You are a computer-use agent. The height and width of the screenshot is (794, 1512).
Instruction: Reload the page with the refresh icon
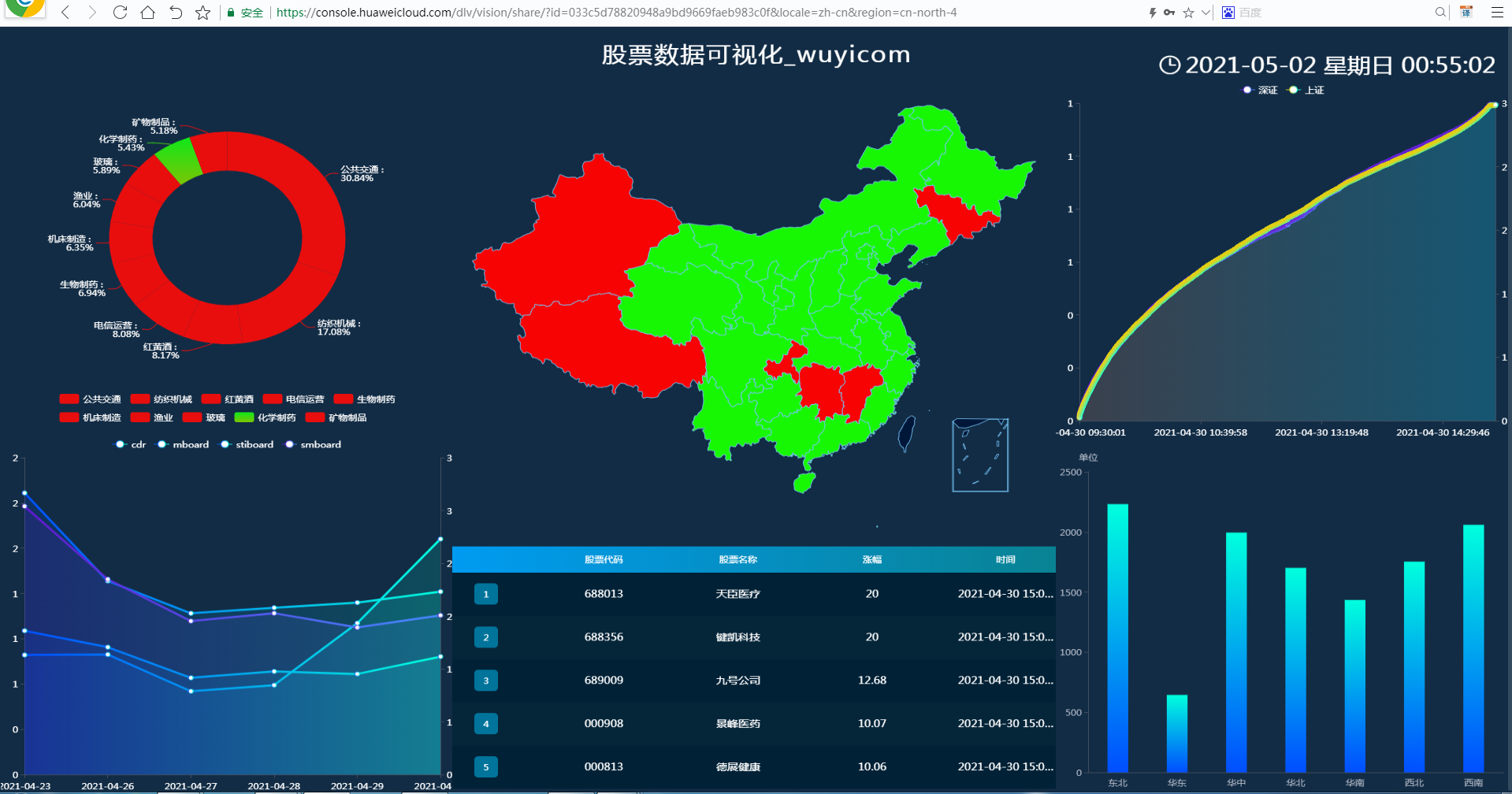[x=120, y=13]
